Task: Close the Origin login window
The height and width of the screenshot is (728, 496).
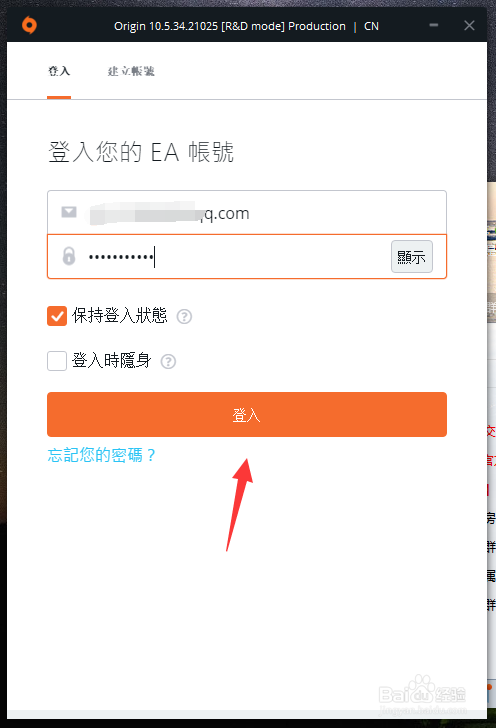Action: (469, 26)
